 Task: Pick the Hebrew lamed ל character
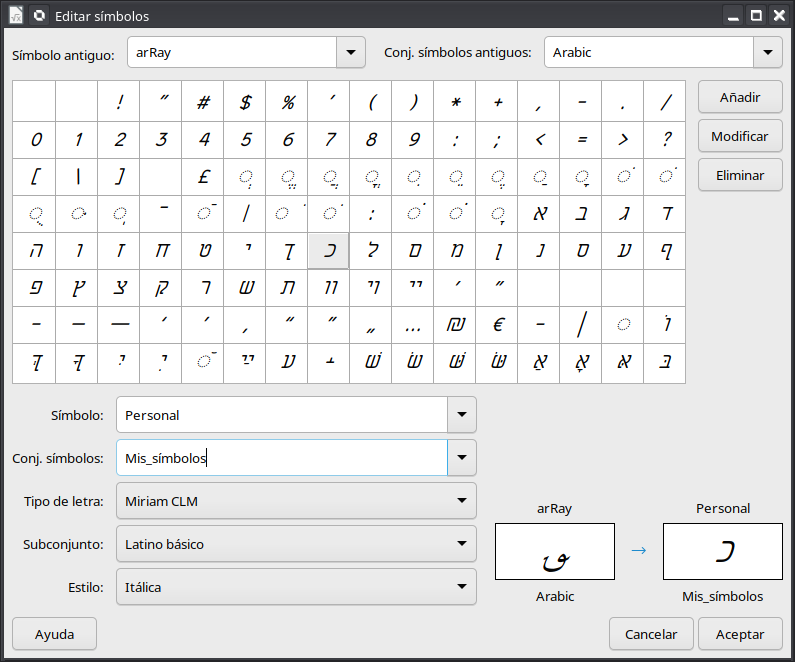point(371,250)
